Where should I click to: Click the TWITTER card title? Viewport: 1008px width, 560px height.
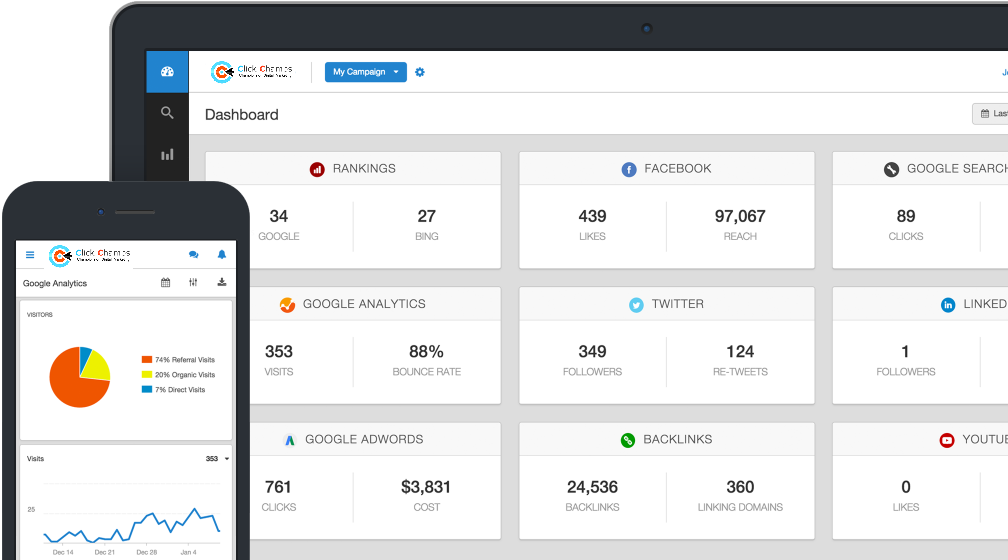[678, 304]
